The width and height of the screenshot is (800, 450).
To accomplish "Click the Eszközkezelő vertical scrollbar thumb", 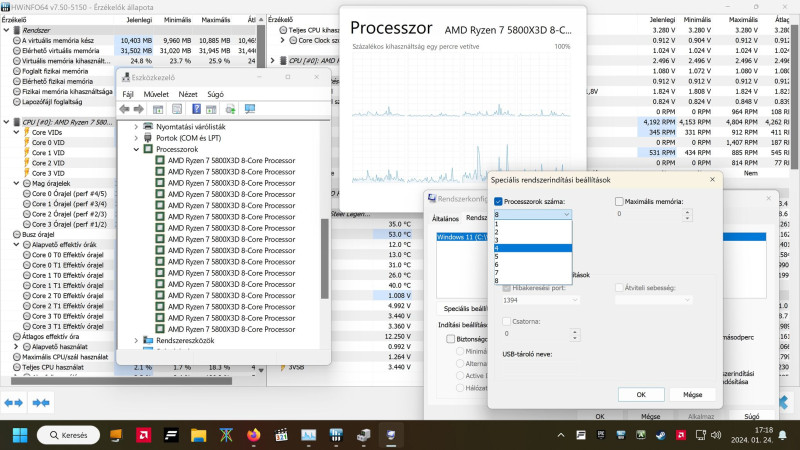I will click(x=324, y=258).
